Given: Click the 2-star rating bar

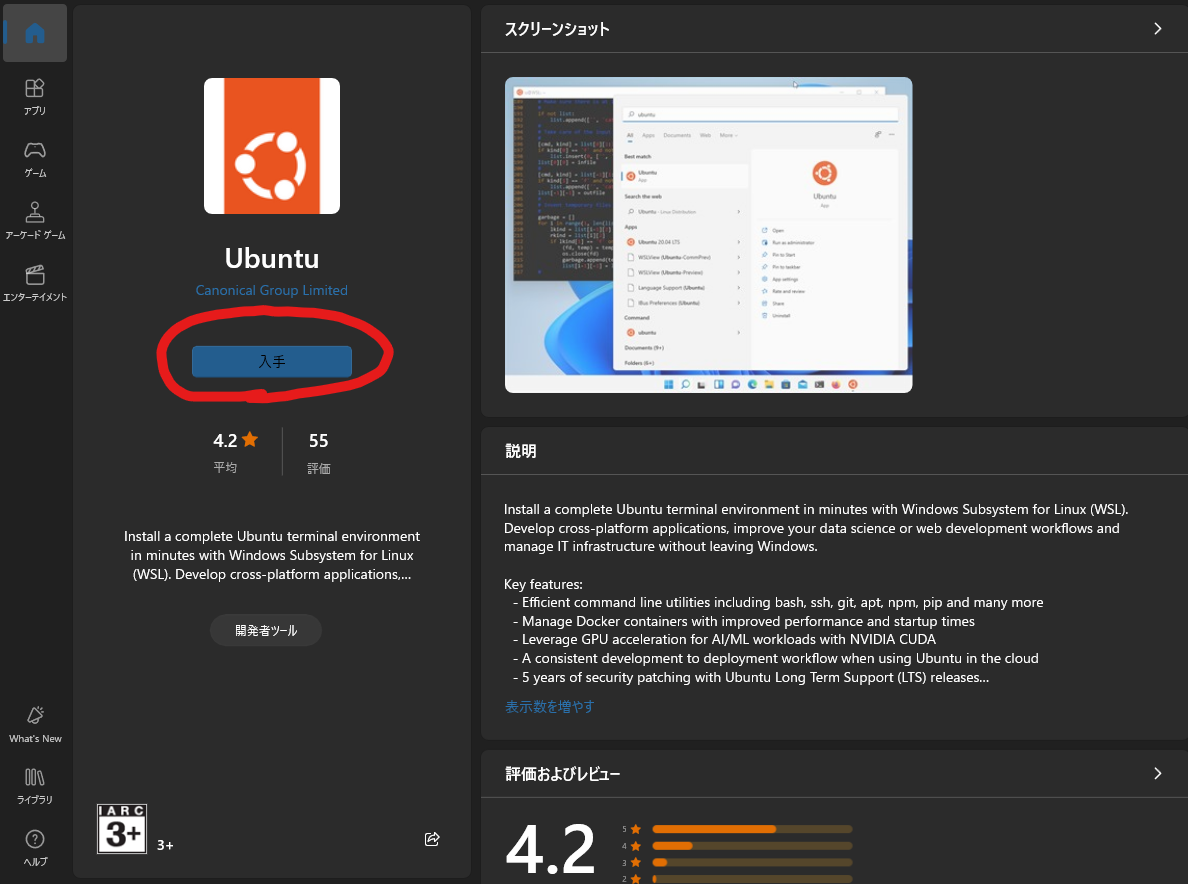Looking at the screenshot, I should click(752, 879).
